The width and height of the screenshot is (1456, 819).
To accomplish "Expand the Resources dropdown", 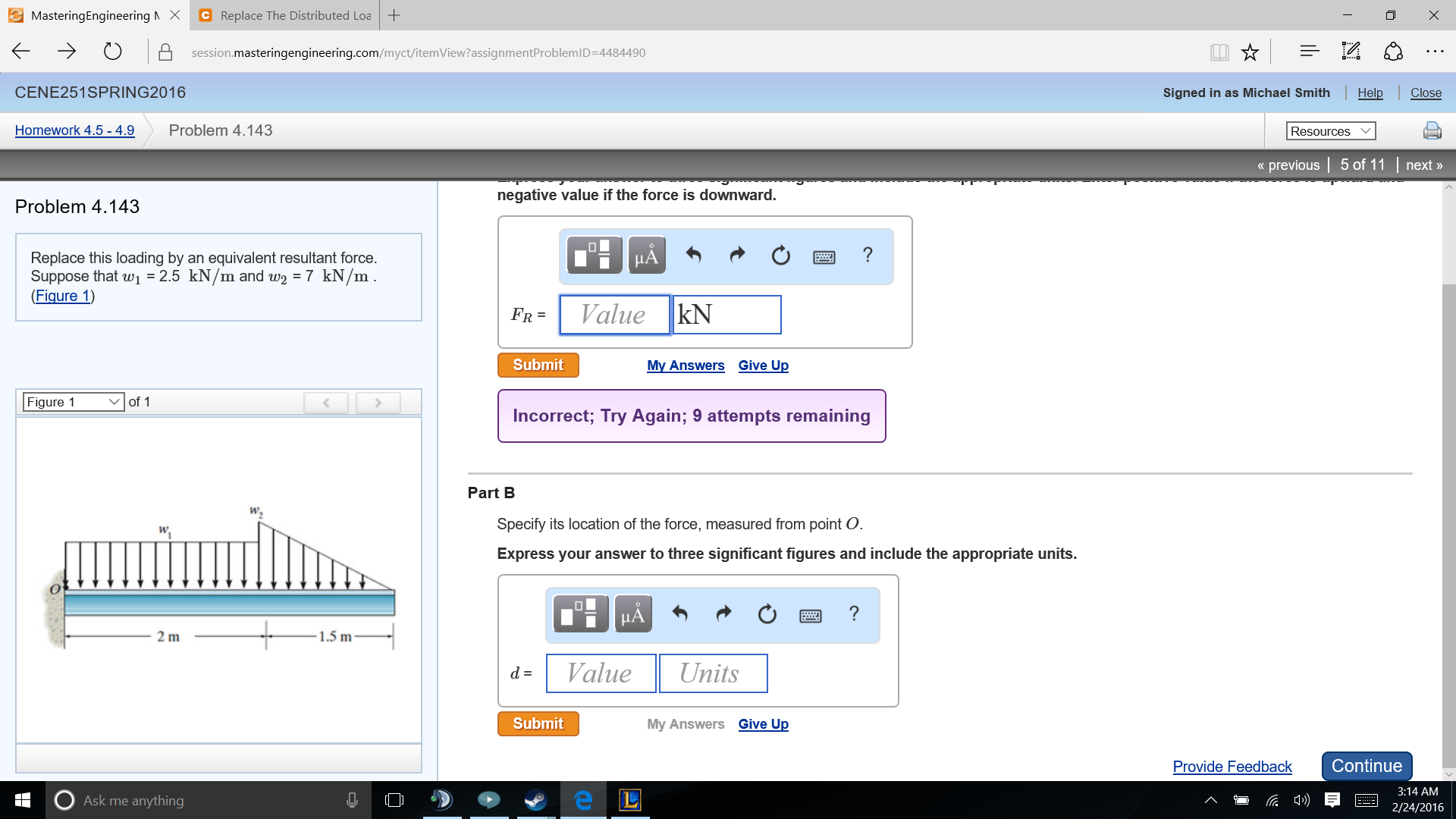I will [1331, 131].
